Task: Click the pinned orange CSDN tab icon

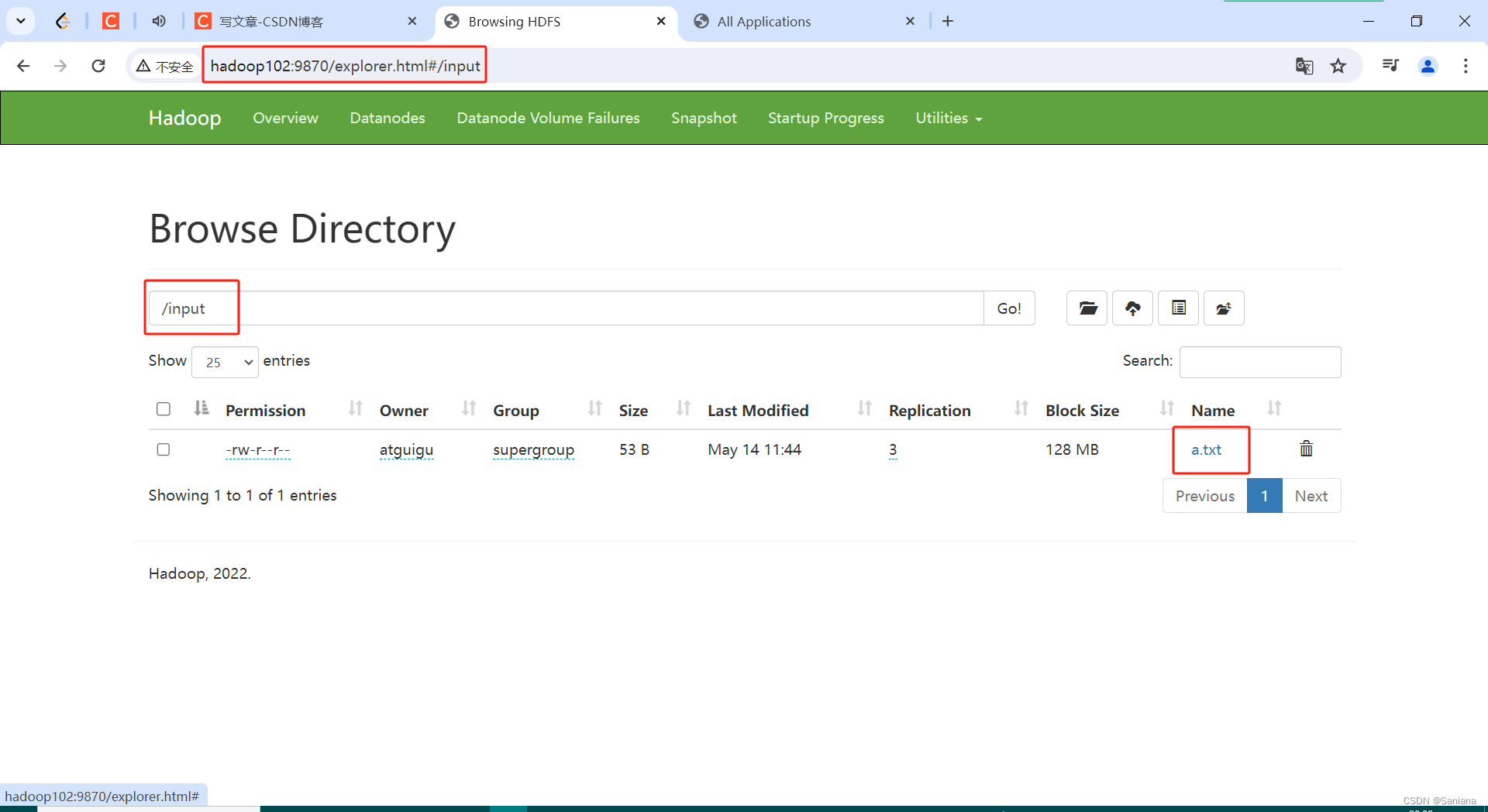Action: pos(111,21)
